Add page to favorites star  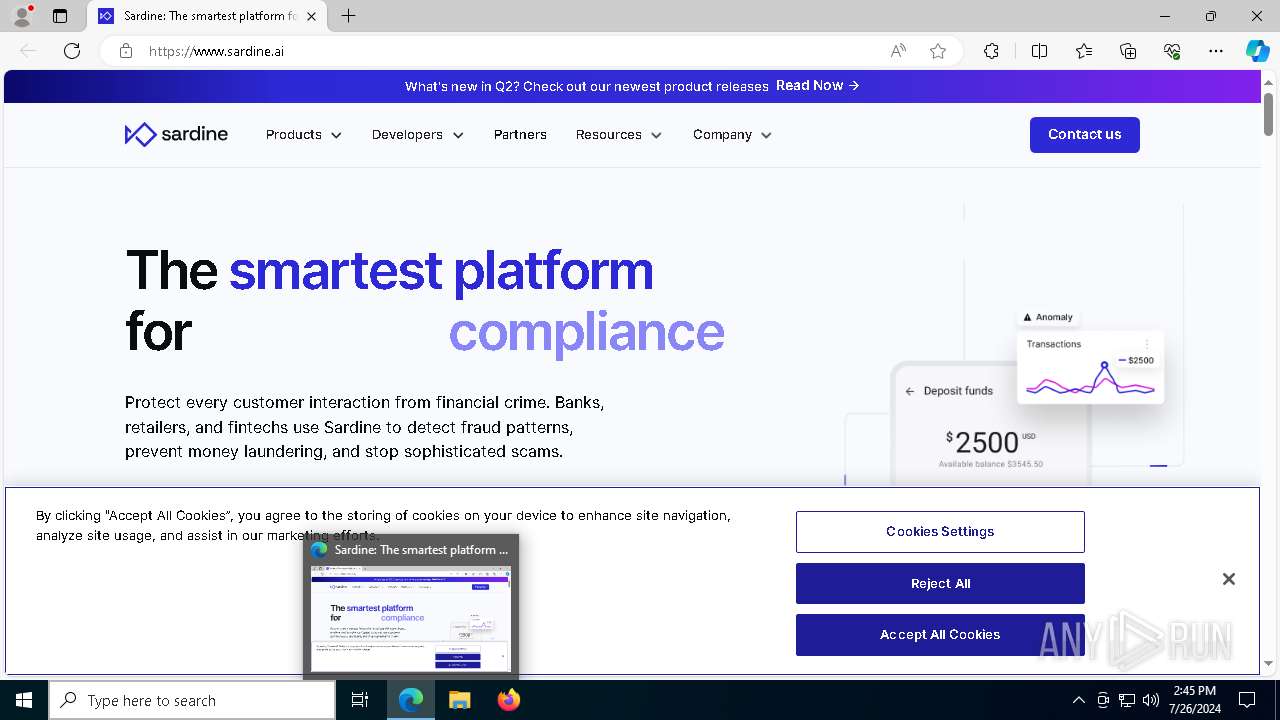[938, 51]
